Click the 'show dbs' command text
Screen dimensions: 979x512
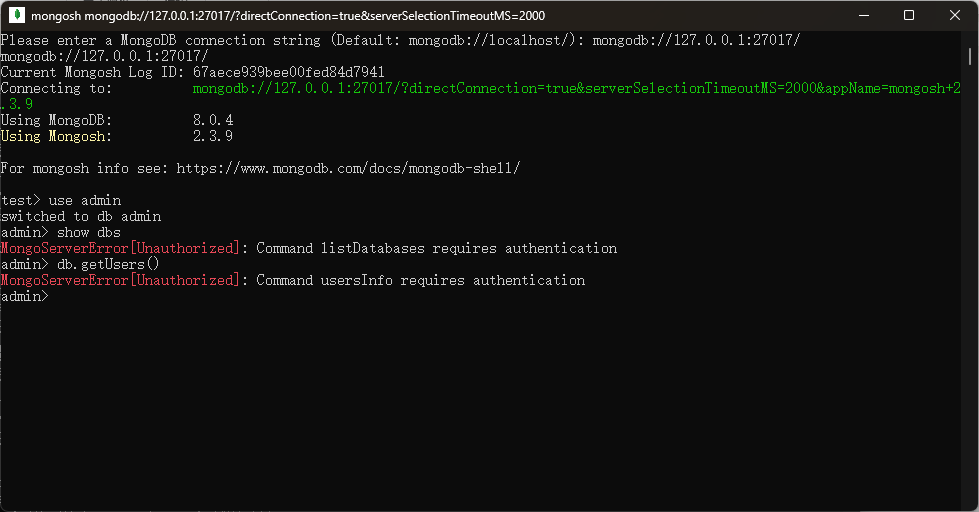(x=89, y=232)
